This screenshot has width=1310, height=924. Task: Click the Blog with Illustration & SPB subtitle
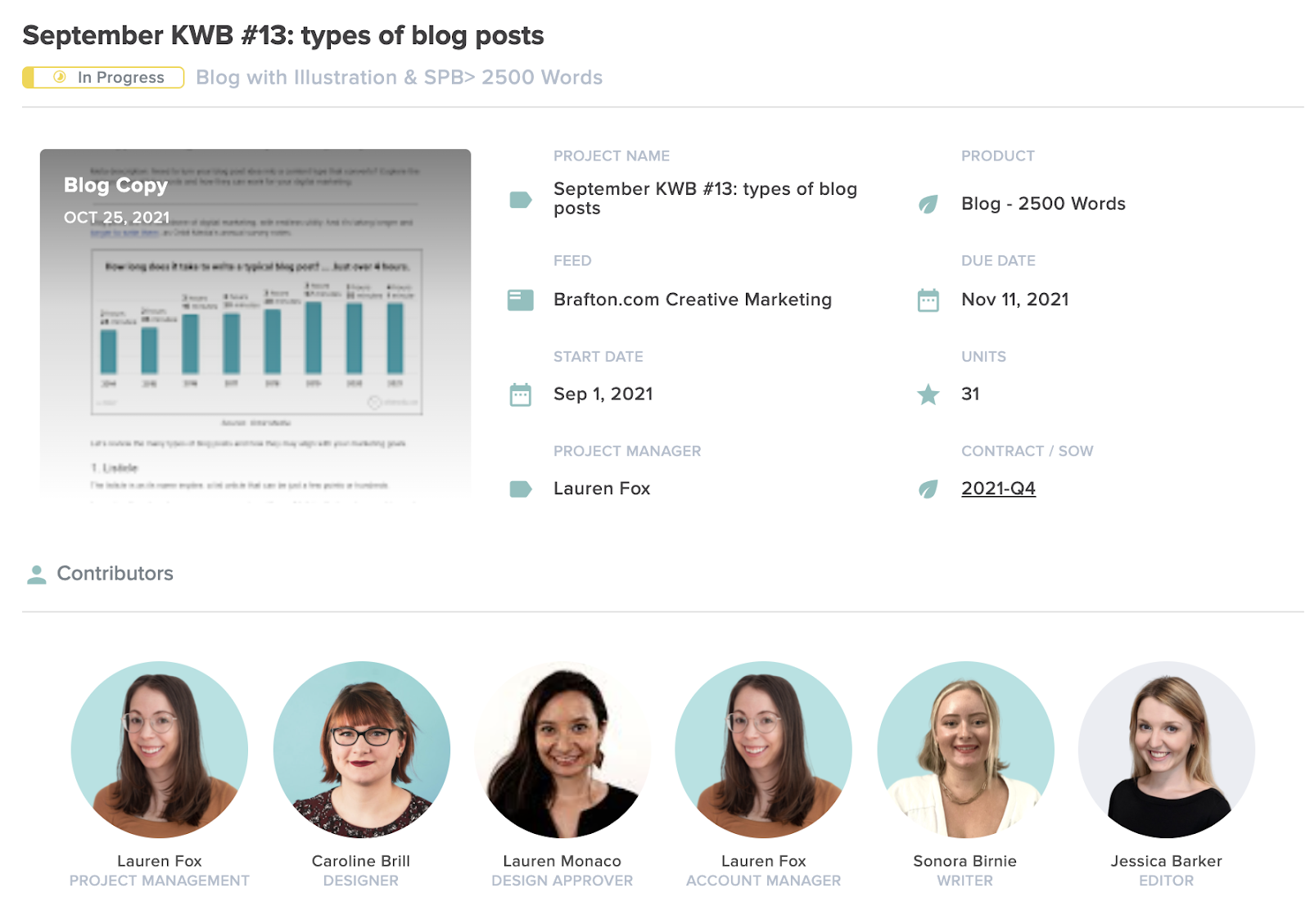(x=399, y=78)
